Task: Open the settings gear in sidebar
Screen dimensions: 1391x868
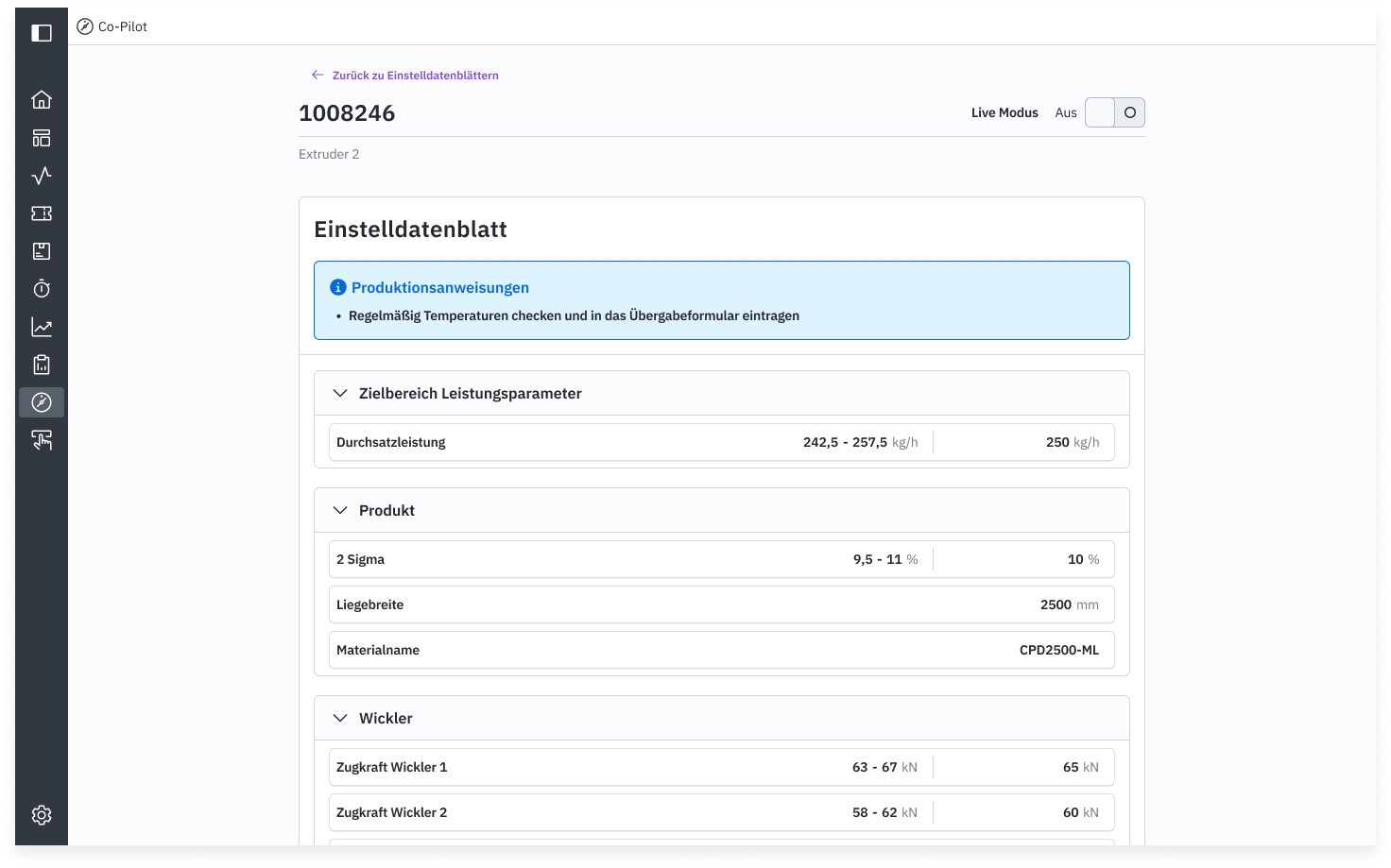Action: (42, 815)
